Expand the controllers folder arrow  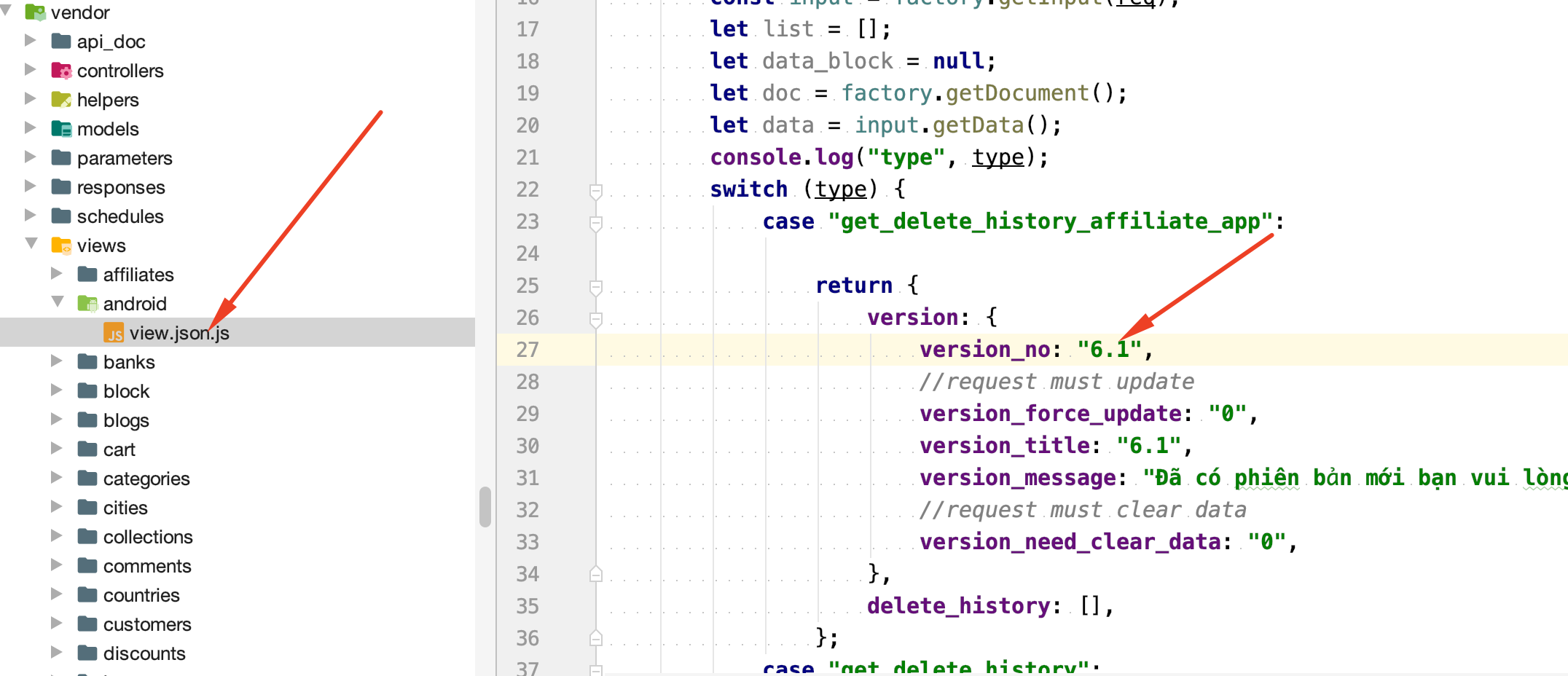pos(31,69)
